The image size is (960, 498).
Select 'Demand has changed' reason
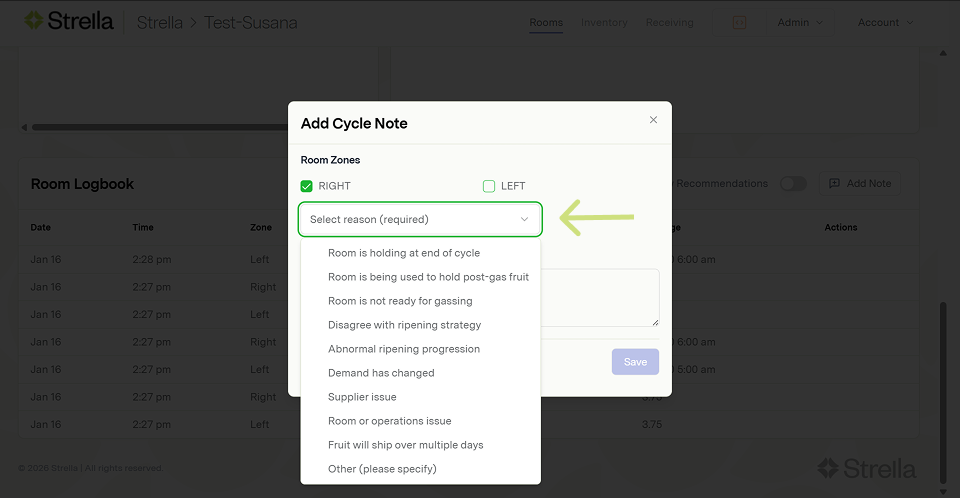381,373
